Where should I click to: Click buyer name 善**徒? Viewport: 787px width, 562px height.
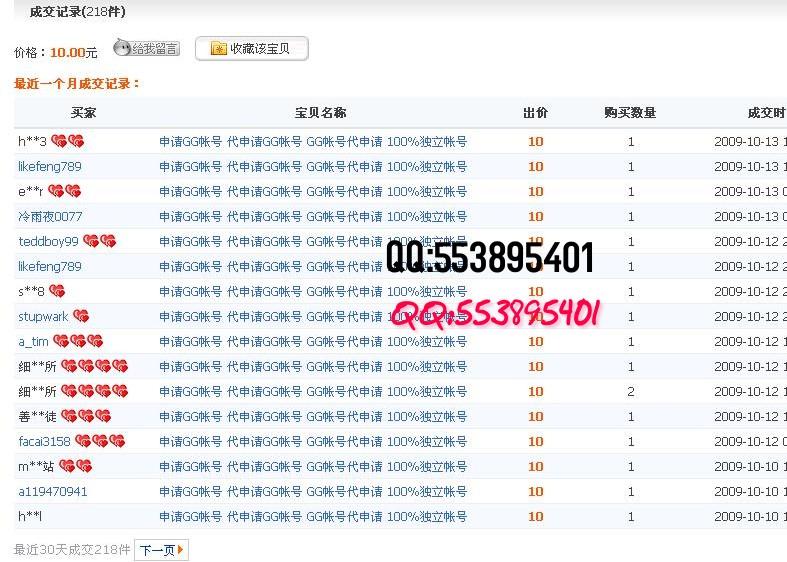point(37,416)
